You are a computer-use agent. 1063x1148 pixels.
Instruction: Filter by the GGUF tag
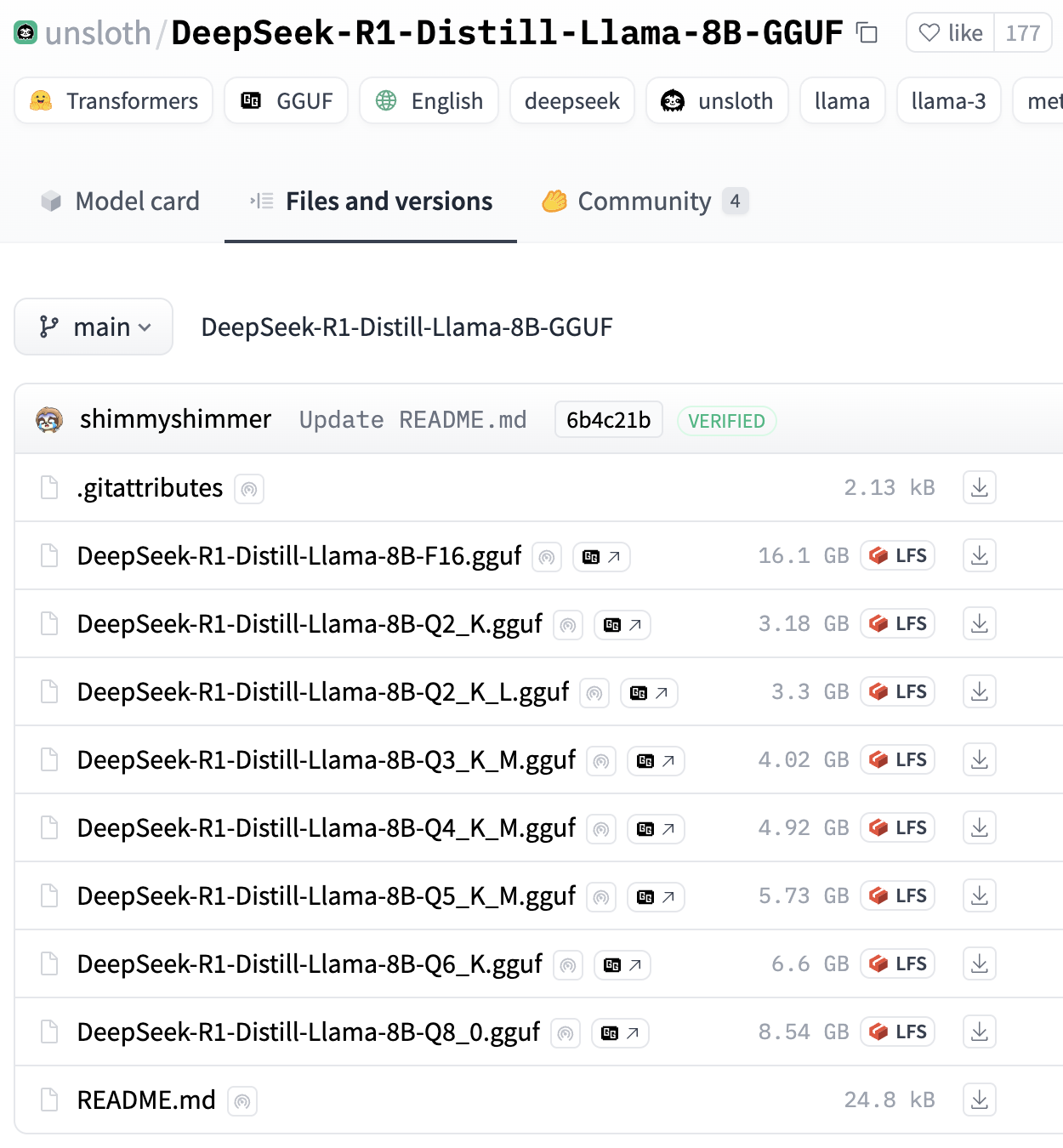coord(287,101)
